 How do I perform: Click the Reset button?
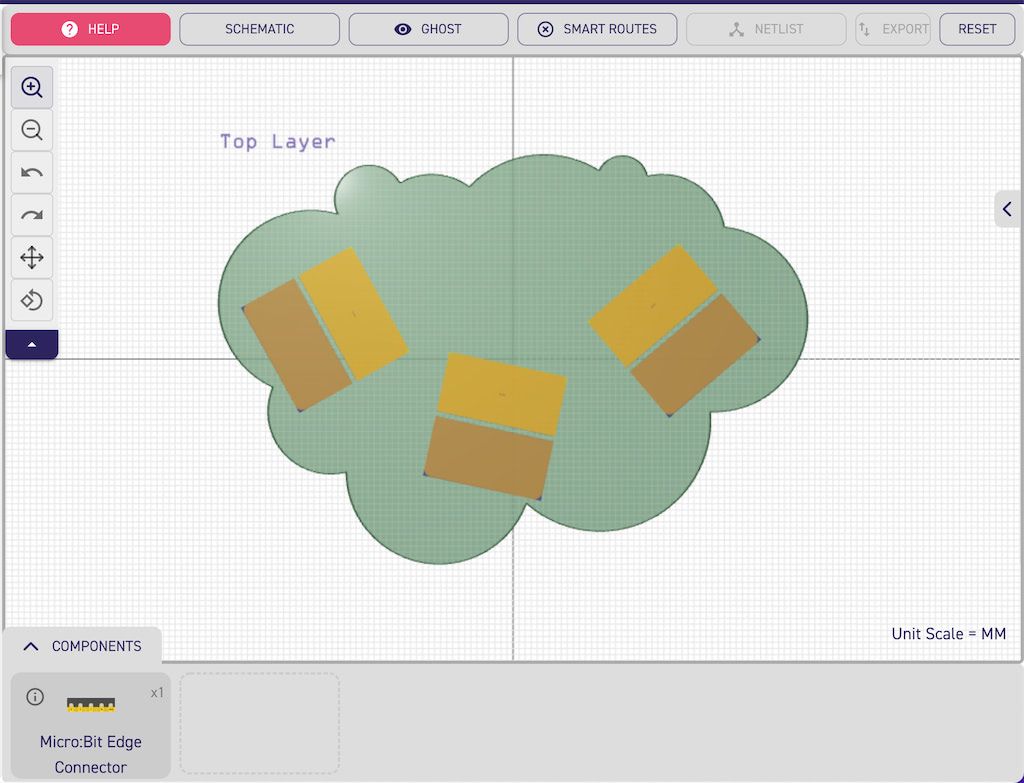click(976, 29)
